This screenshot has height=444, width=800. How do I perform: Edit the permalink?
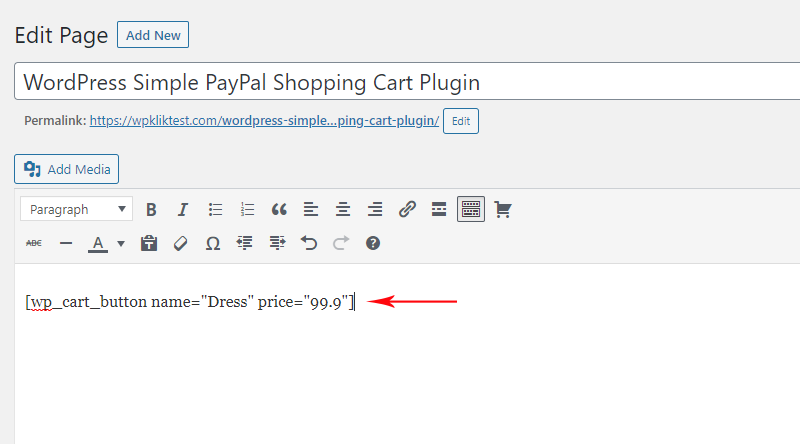tap(461, 121)
